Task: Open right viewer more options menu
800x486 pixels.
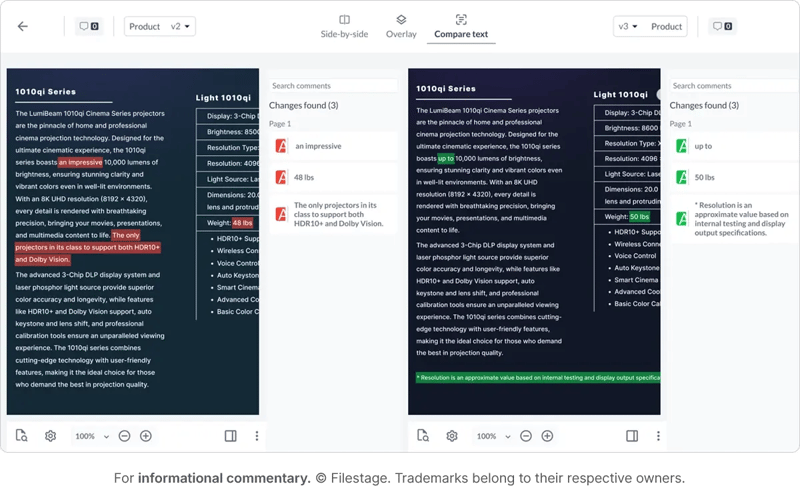Action: coord(658,436)
